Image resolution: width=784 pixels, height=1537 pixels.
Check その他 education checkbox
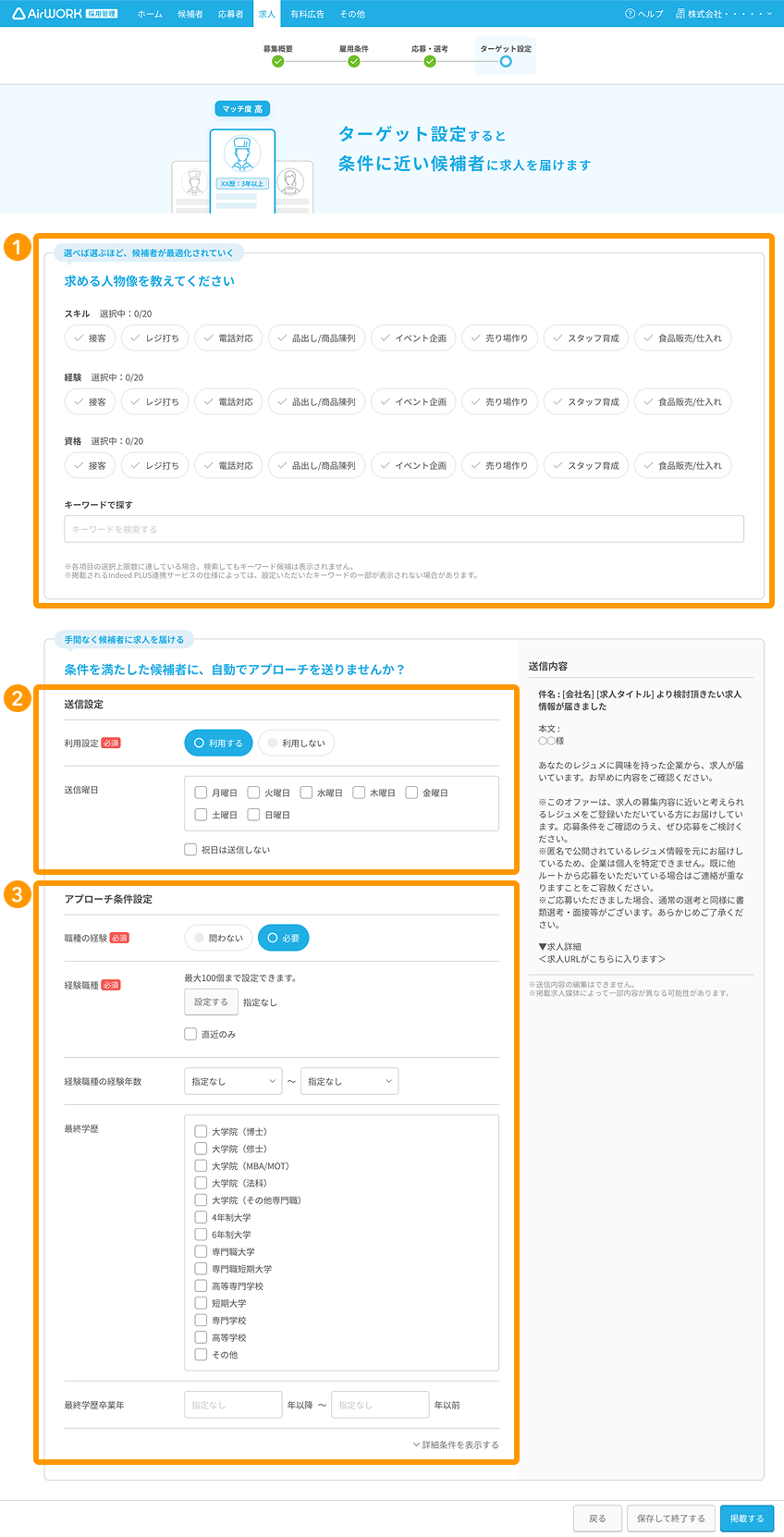click(x=201, y=1354)
